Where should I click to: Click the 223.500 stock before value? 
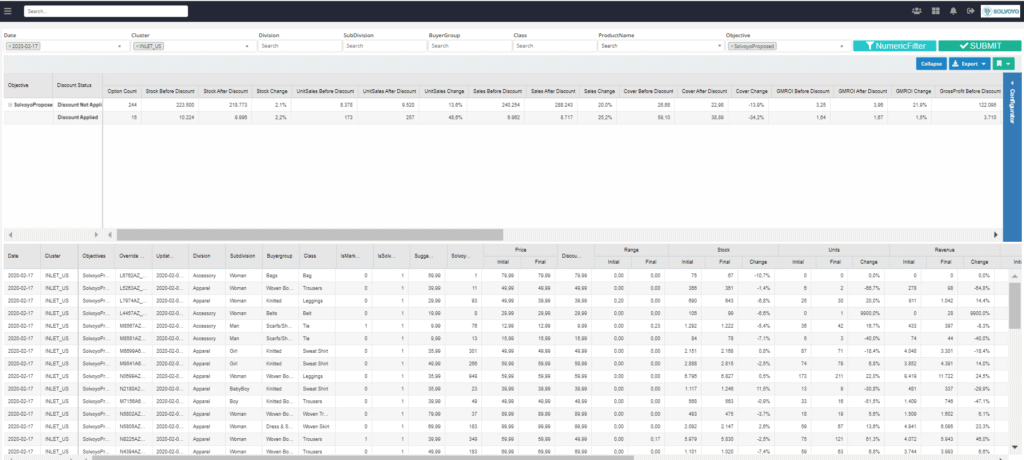(x=184, y=105)
